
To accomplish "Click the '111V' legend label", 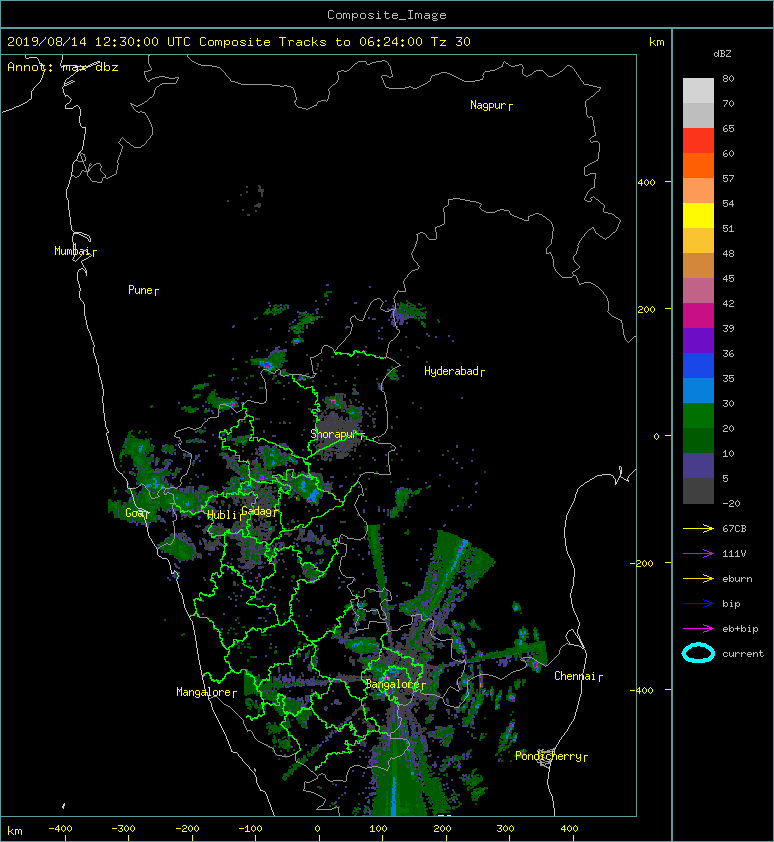I will point(734,554).
